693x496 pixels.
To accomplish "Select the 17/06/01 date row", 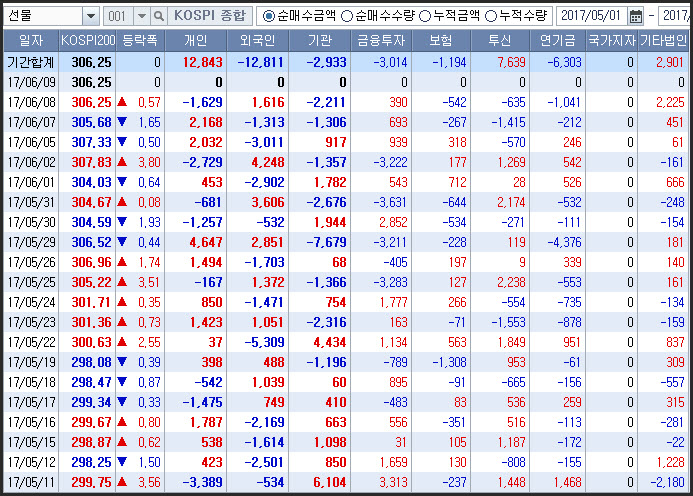I will [x=346, y=182].
